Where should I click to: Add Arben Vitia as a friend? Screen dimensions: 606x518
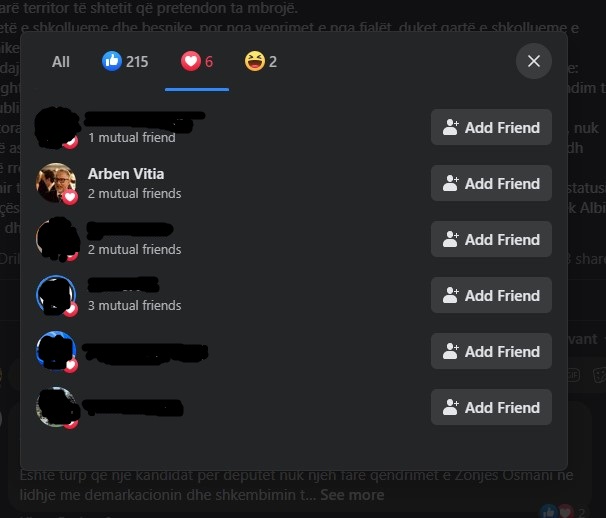coord(491,183)
